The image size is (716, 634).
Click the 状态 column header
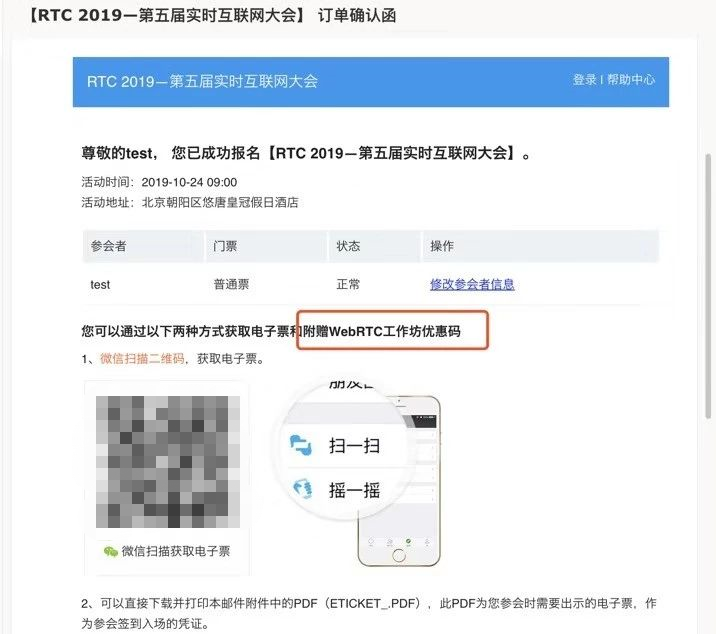[348, 246]
